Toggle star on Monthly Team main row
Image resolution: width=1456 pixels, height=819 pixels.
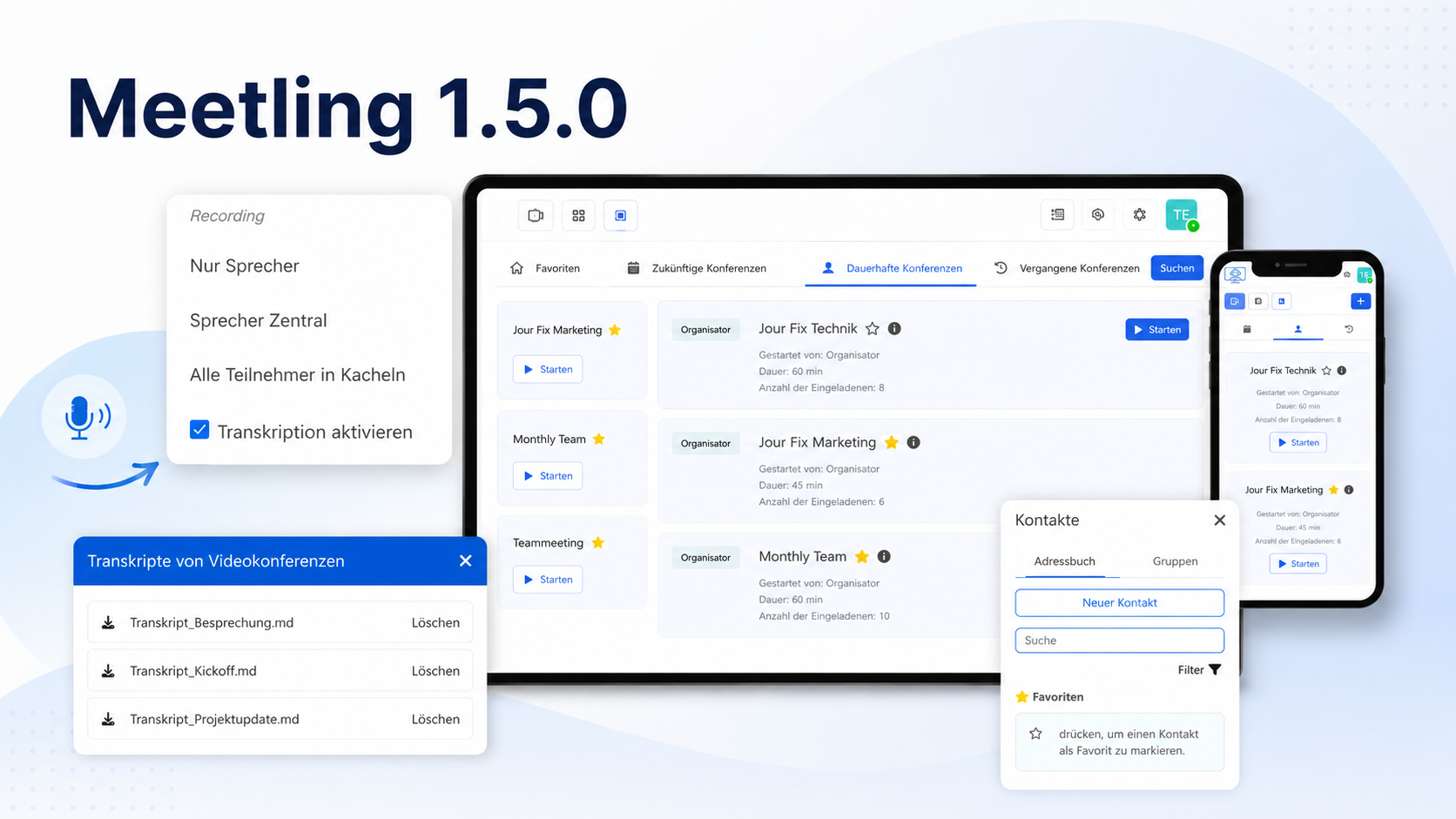point(862,556)
